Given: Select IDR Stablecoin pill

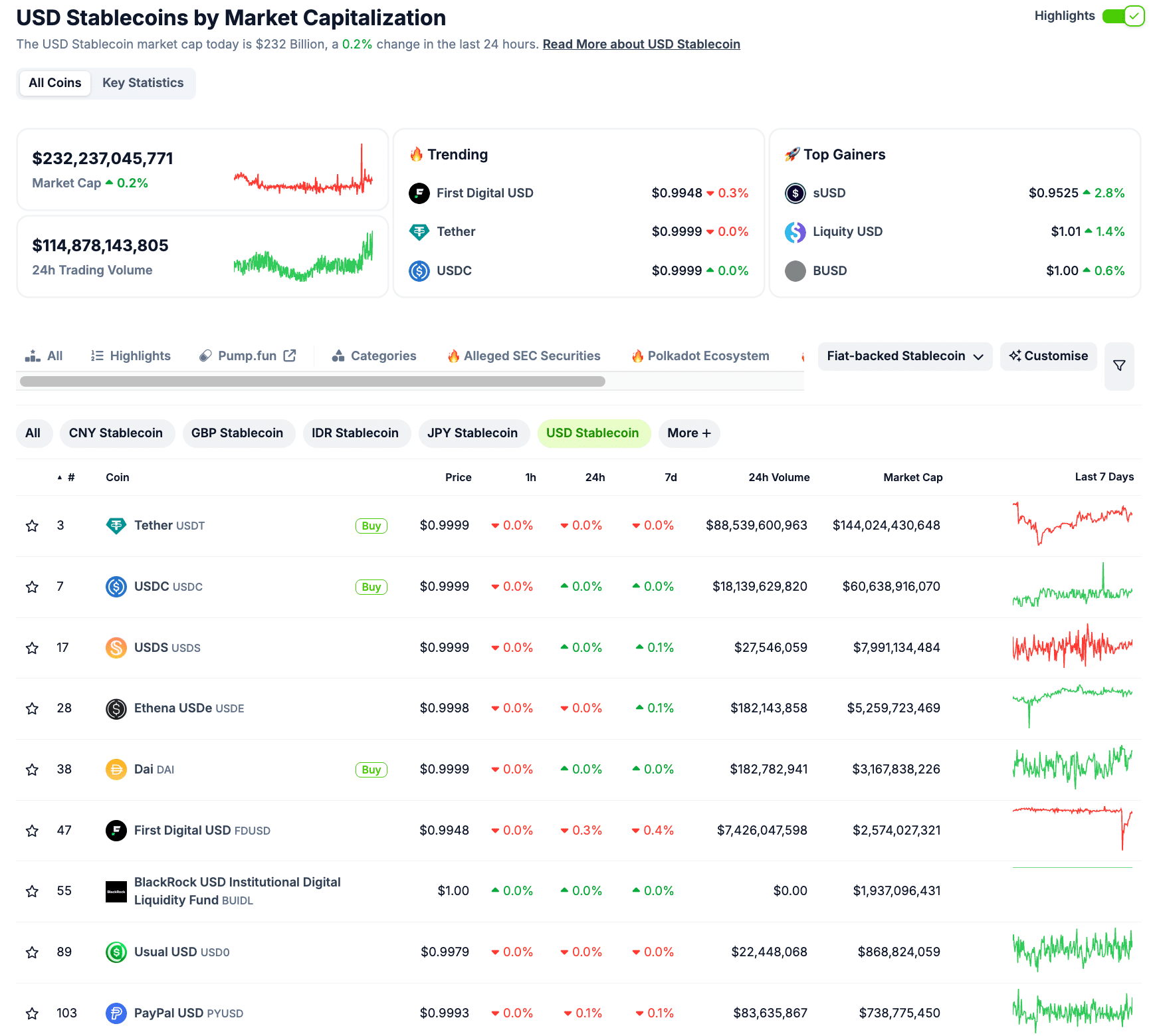Looking at the screenshot, I should [356, 433].
